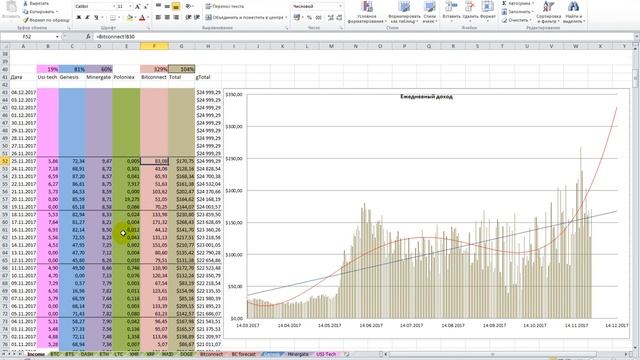Decrease decimal places
The height and width of the screenshot is (360, 640).
point(339,18)
